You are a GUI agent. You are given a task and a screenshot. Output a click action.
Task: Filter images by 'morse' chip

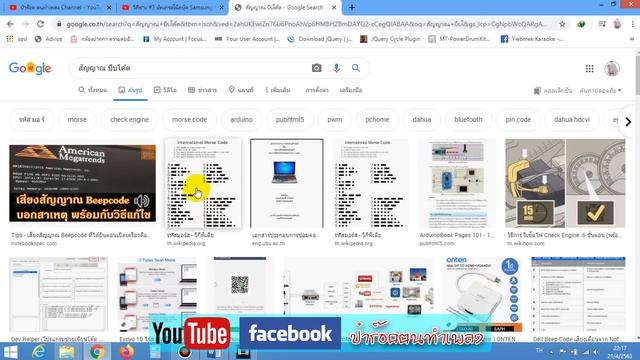pyautogui.click(x=77, y=120)
